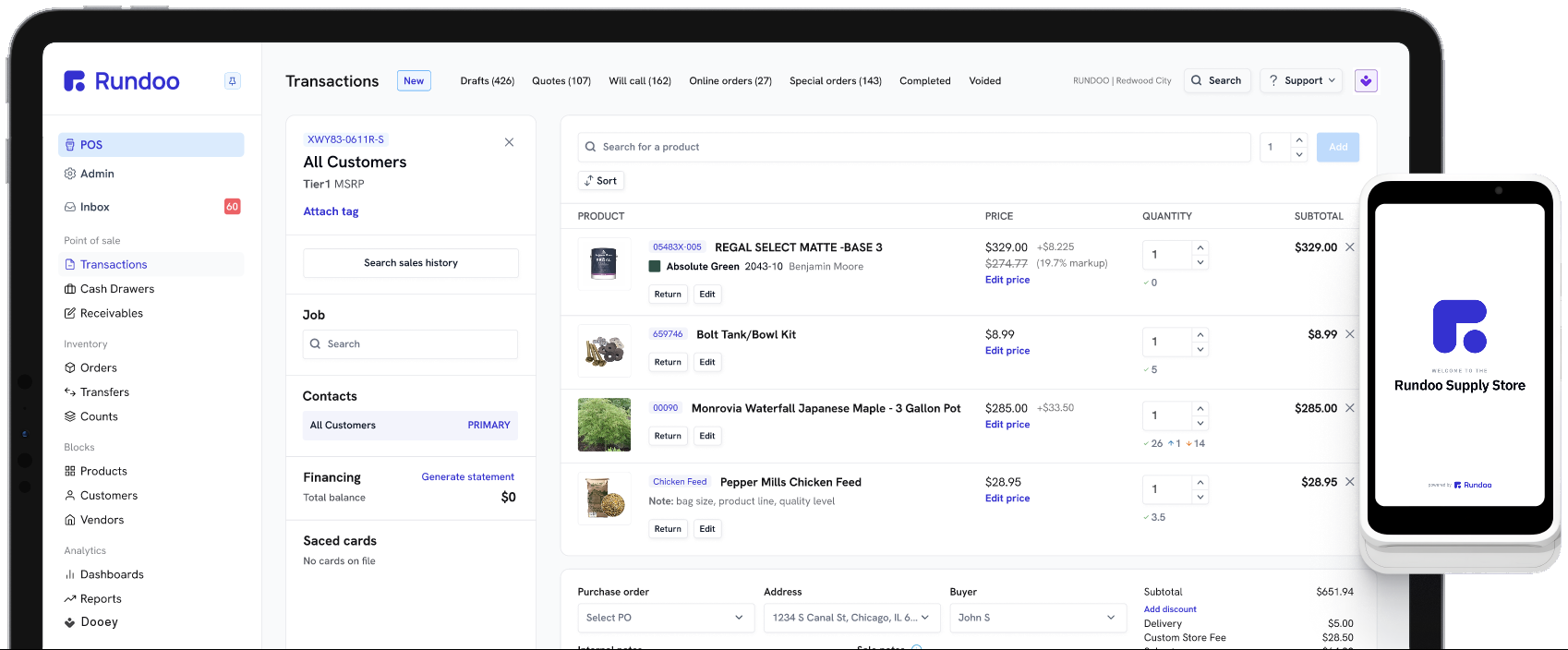Switch to Completed tab
Screen dimensions: 1568x650
(925, 81)
